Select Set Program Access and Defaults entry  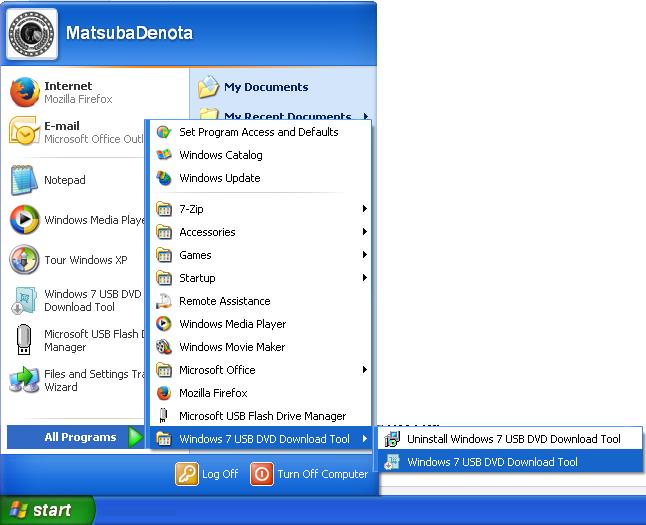point(261,132)
